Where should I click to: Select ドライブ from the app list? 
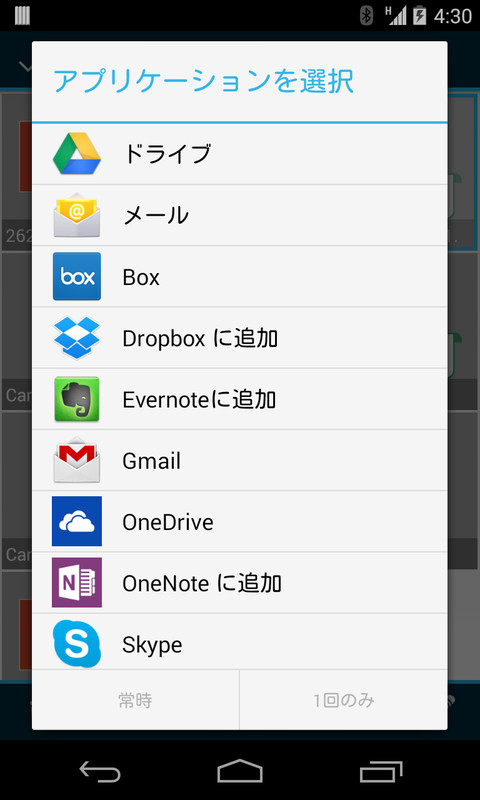pyautogui.click(x=240, y=154)
